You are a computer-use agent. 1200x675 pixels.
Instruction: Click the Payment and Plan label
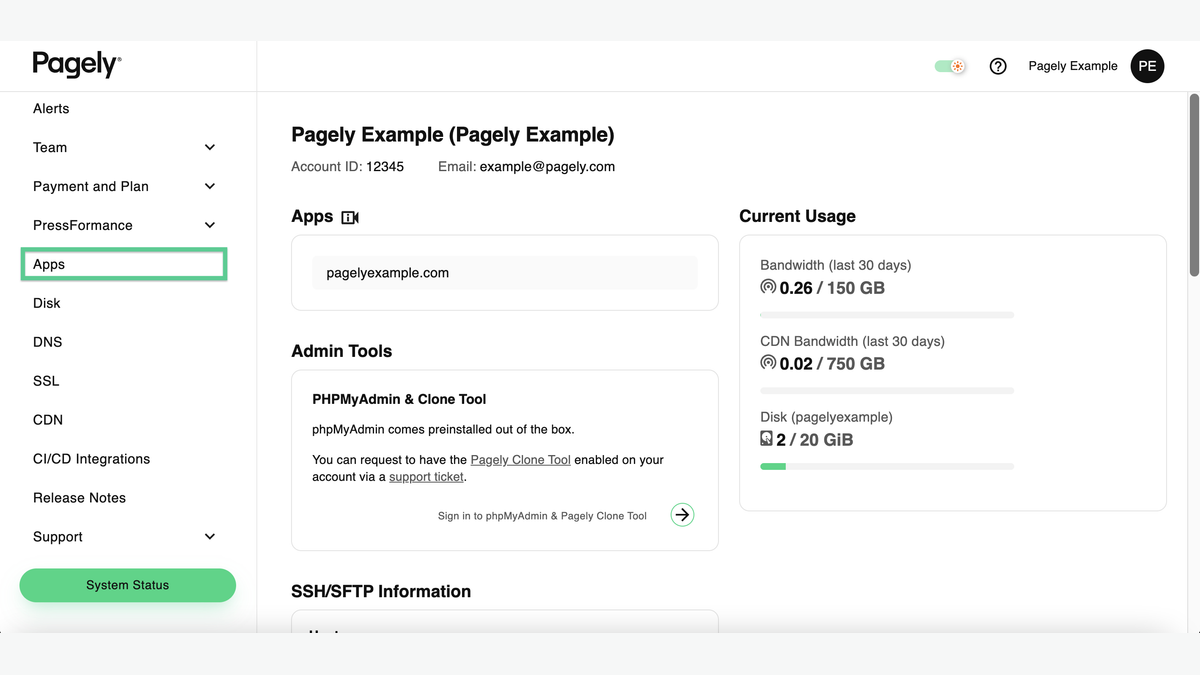coord(91,186)
